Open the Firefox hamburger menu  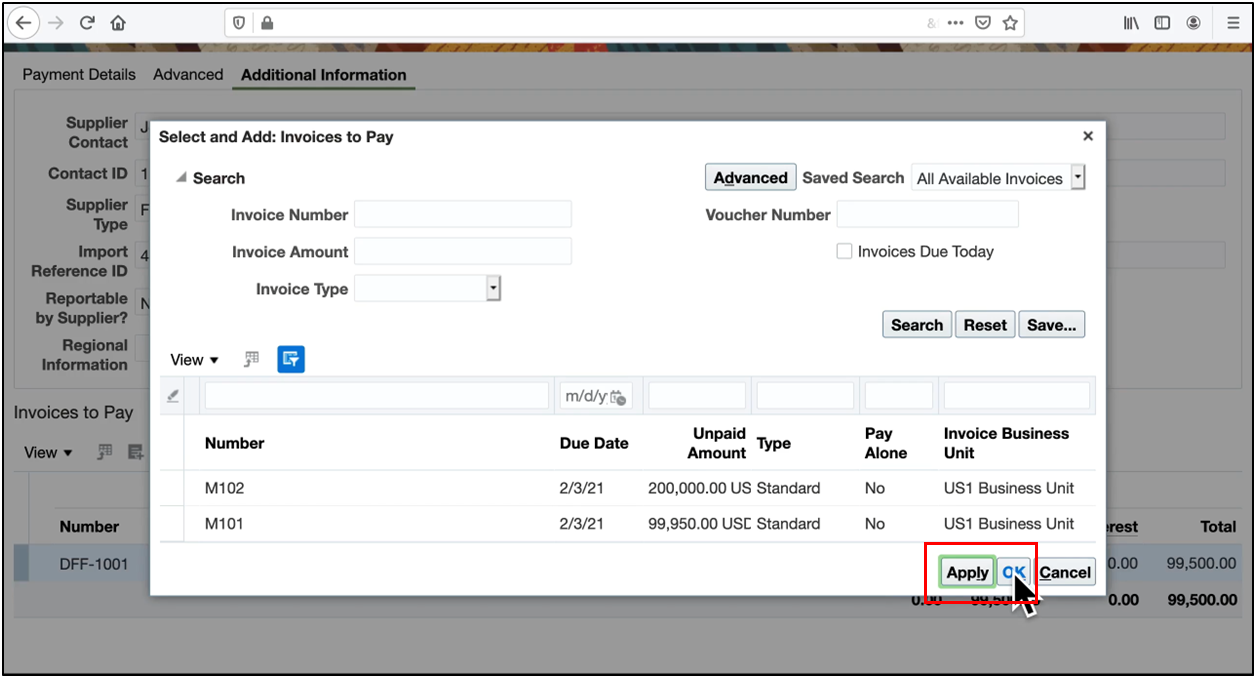[1232, 22]
